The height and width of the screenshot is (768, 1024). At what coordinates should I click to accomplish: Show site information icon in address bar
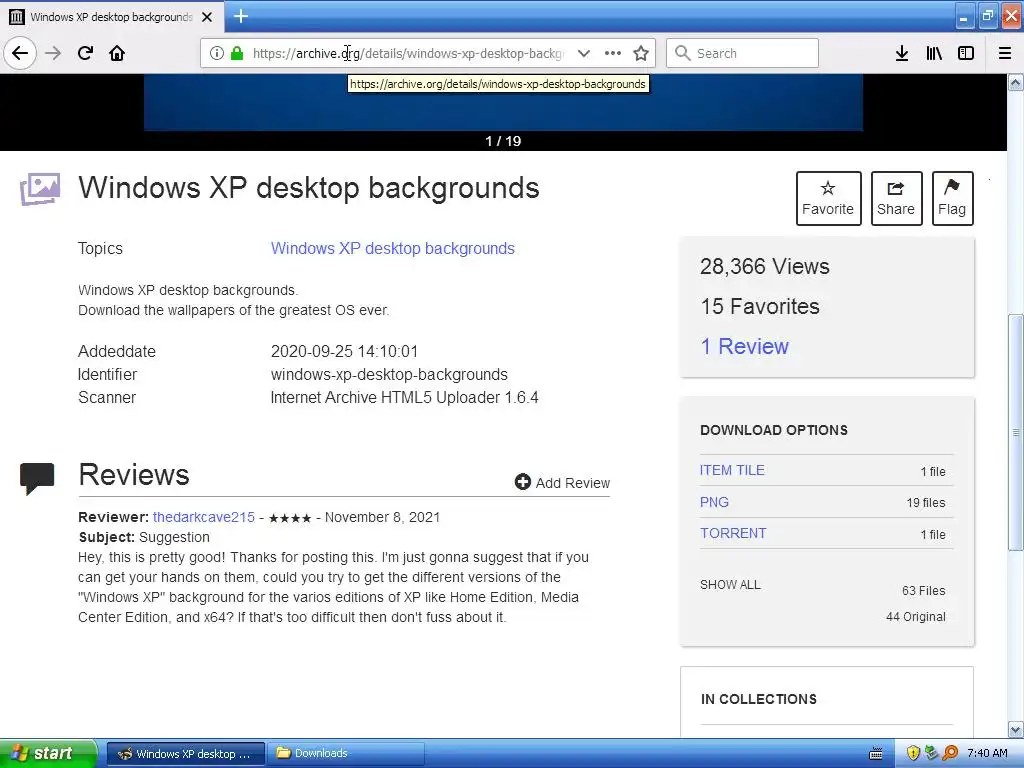tap(217, 53)
